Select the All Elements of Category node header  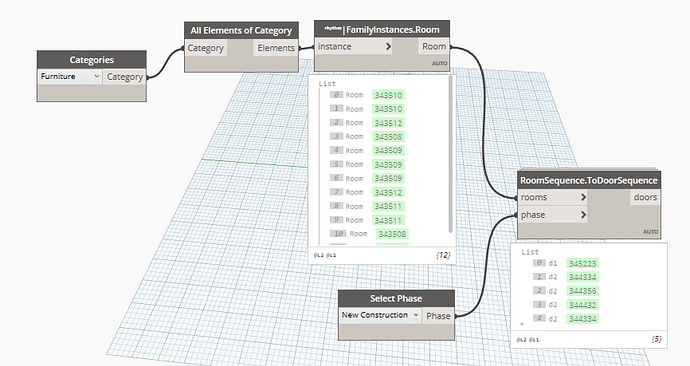tap(241, 31)
